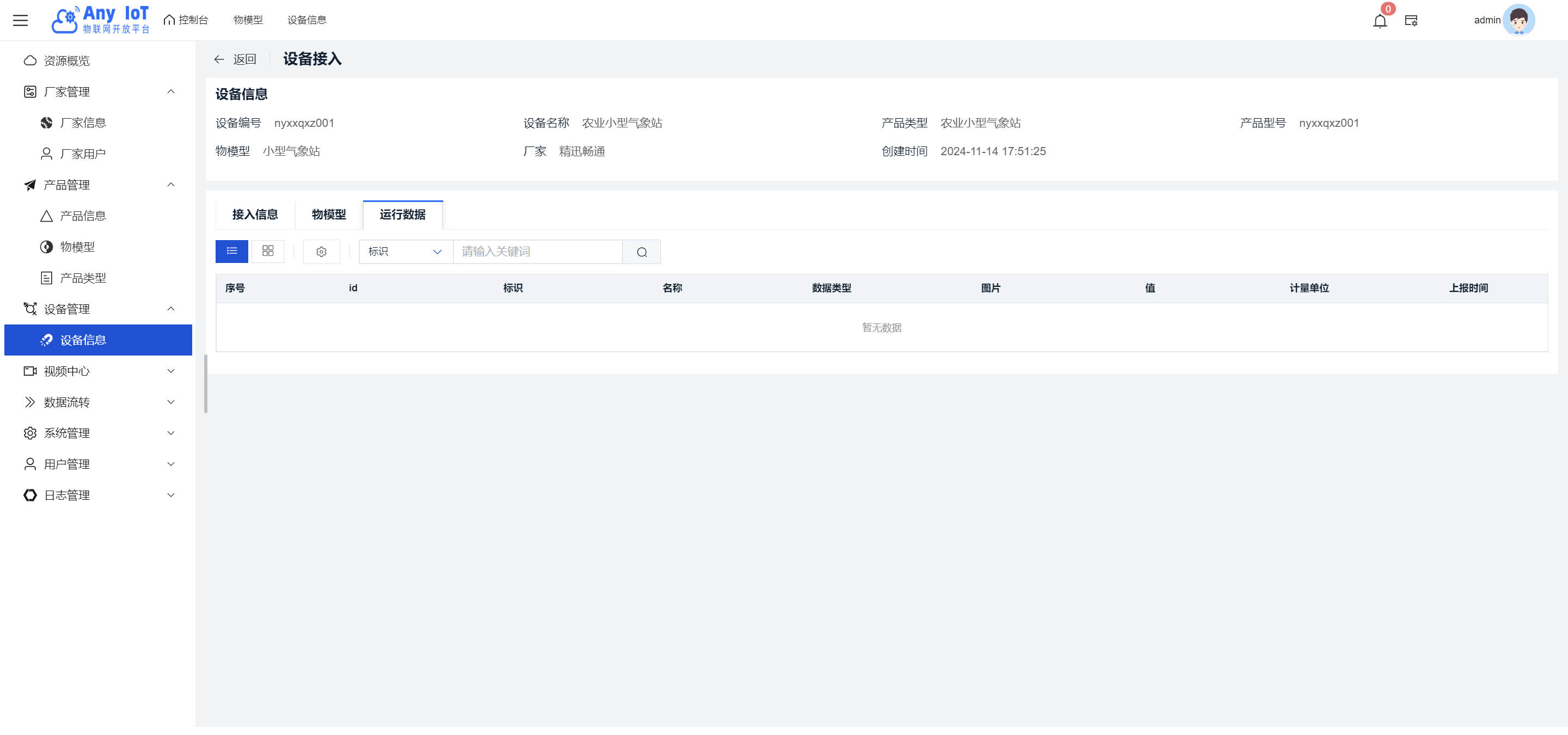Click the magnifier search button
Viewport: 1568px width, 735px height.
641,252
